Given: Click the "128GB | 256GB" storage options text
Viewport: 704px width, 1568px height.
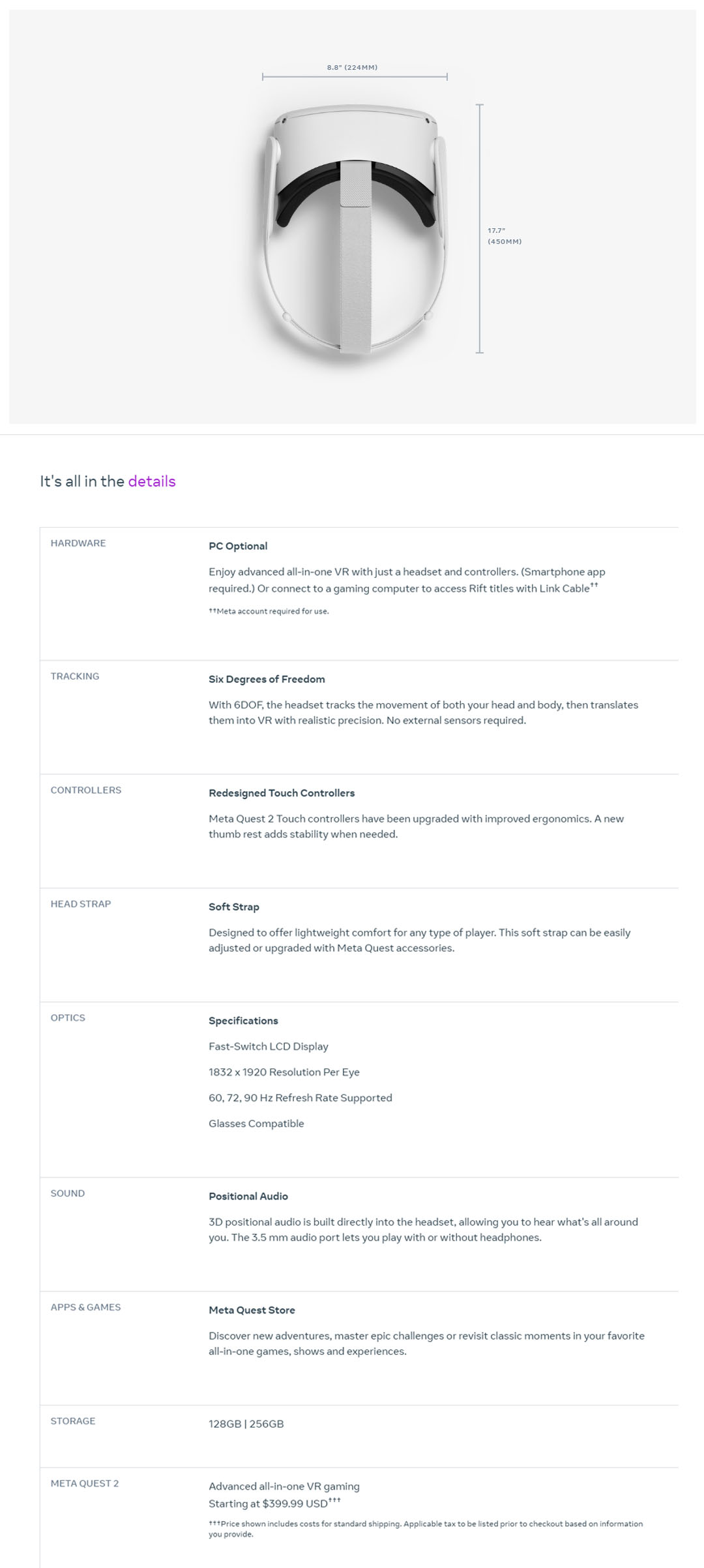Looking at the screenshot, I should tap(246, 1424).
